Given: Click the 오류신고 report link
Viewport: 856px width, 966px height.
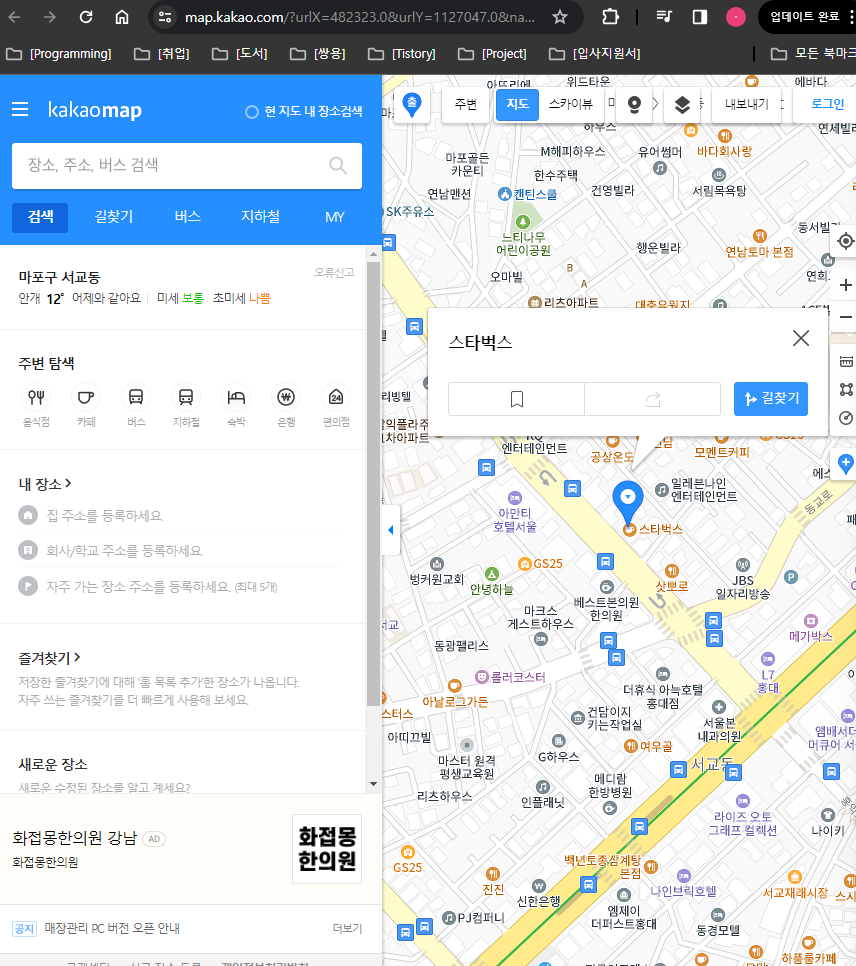Looking at the screenshot, I should [334, 272].
